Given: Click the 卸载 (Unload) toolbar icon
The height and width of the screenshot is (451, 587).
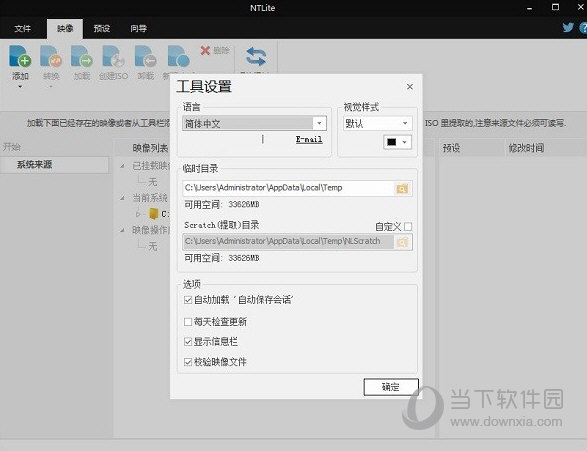Looking at the screenshot, I should pyautogui.click(x=146, y=56).
